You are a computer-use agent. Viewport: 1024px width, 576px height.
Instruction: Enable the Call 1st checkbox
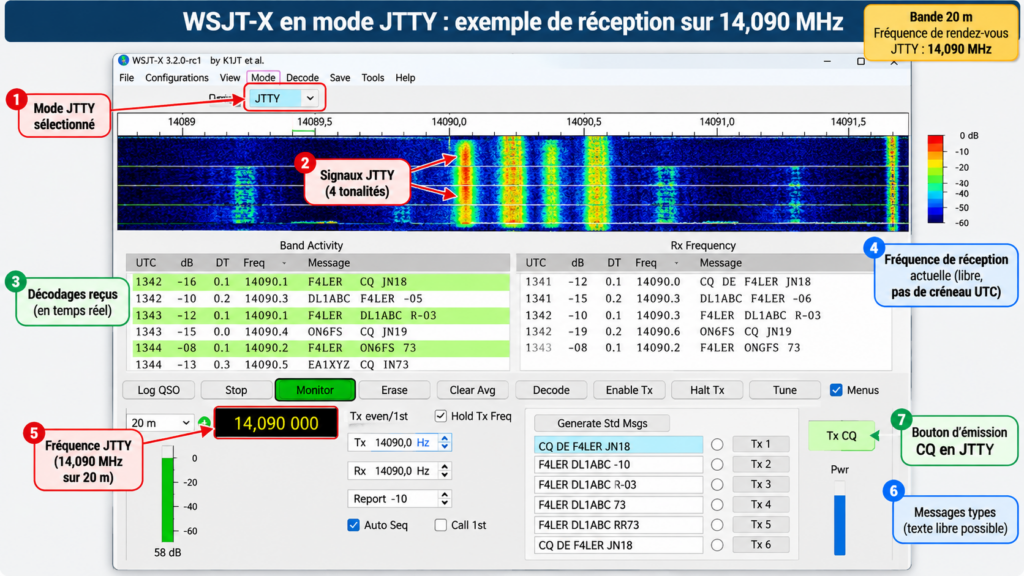coord(441,525)
